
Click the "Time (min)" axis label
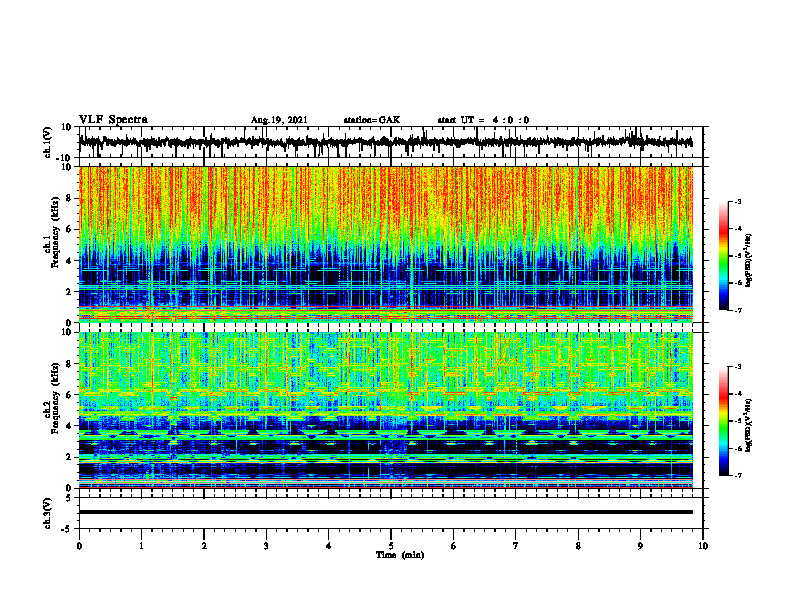400,555
